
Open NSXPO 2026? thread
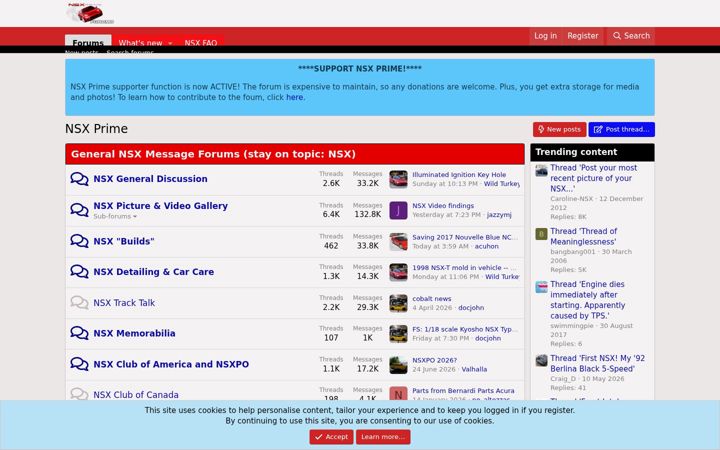coord(434,360)
